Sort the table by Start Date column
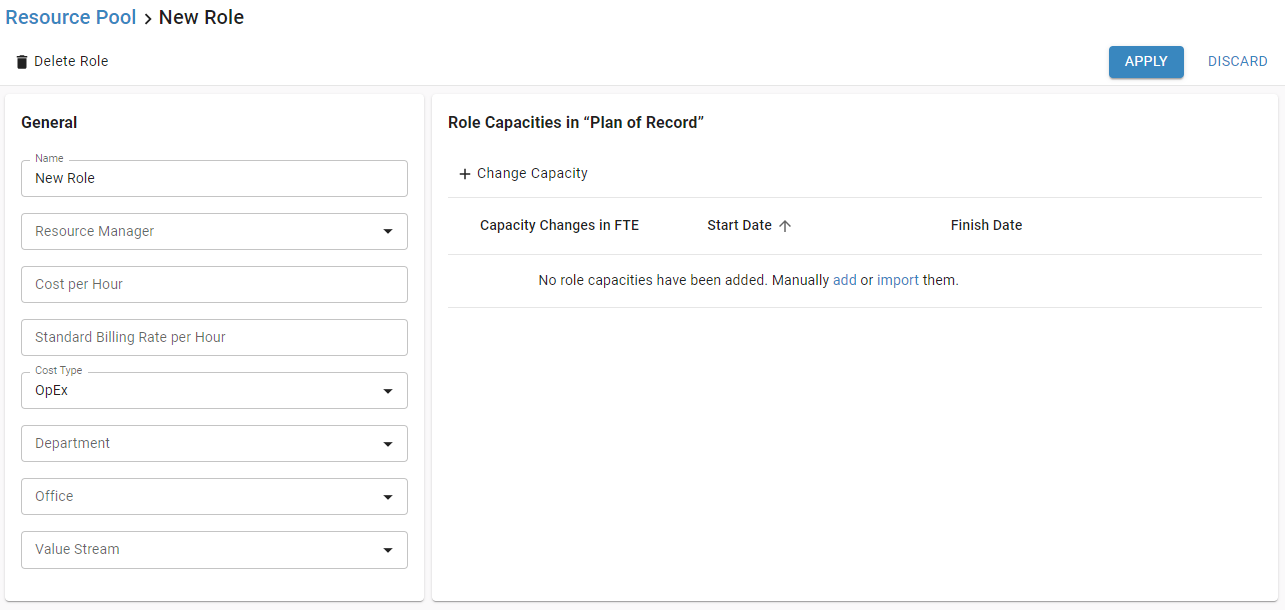This screenshot has height=610, width=1285. tap(739, 226)
